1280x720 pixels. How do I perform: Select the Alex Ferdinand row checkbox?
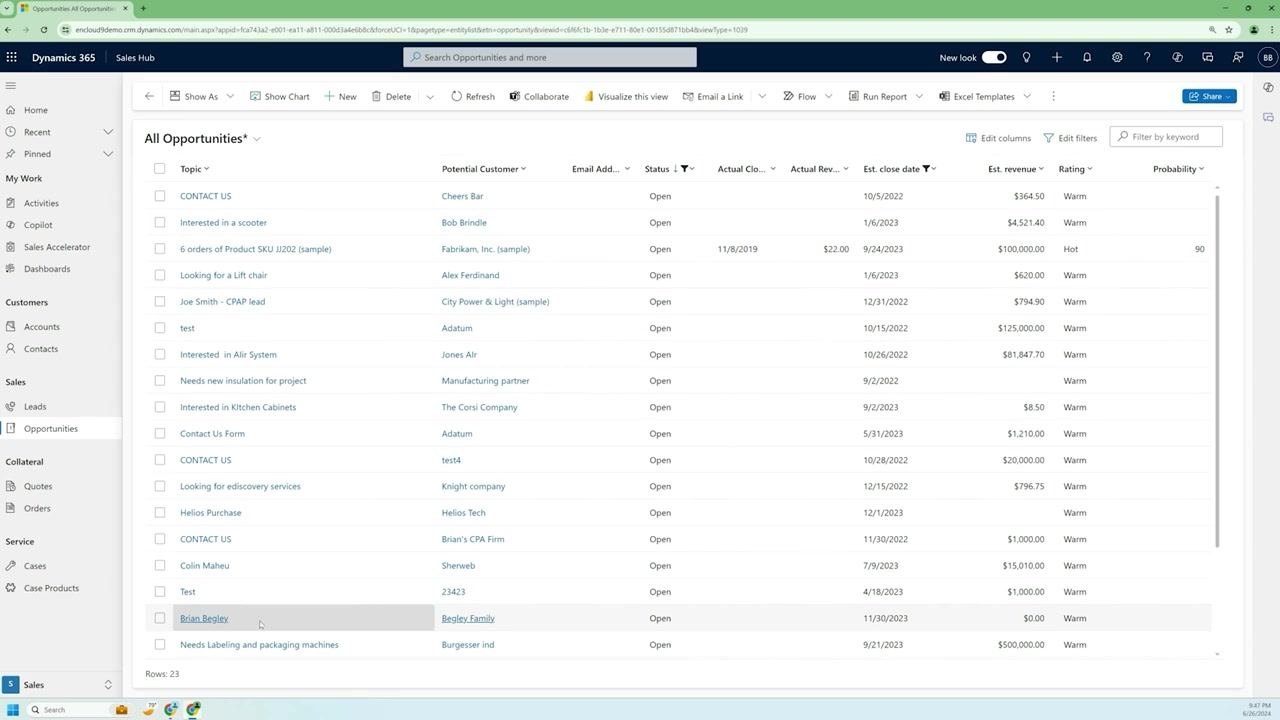159,275
